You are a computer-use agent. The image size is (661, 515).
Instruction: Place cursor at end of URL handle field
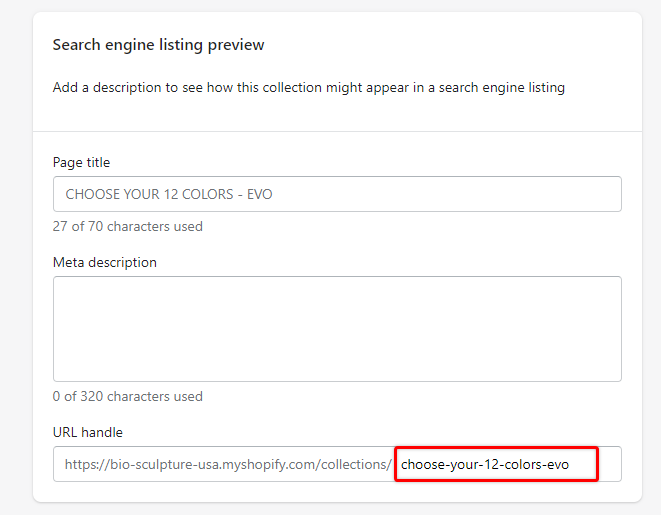click(x=606, y=464)
